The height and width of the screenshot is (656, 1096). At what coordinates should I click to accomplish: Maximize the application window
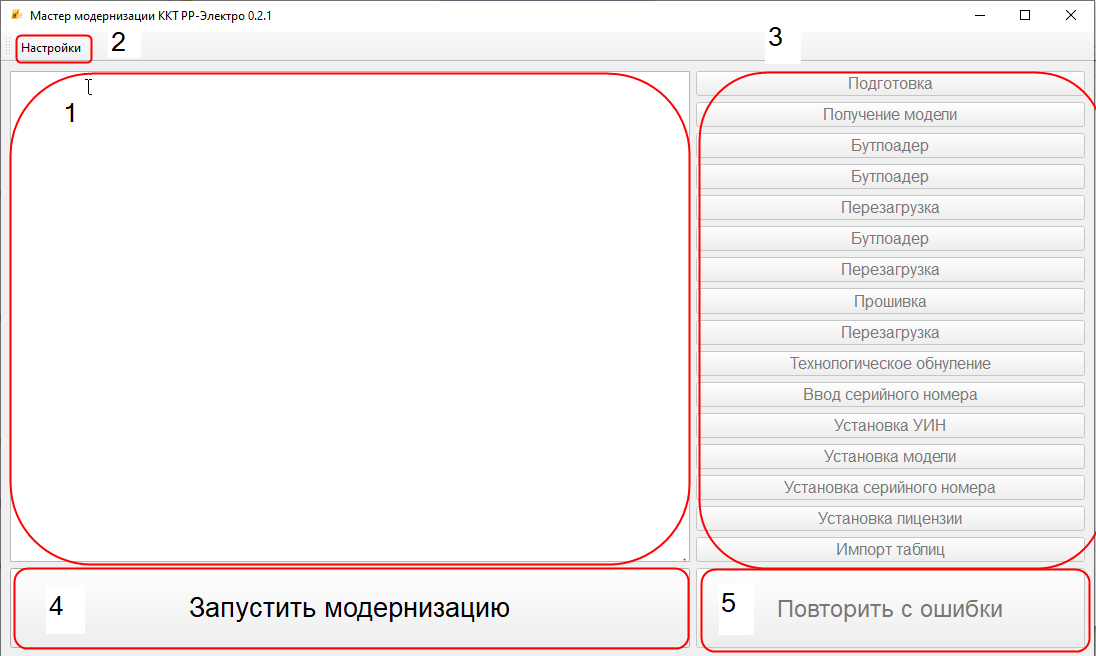click(x=1025, y=16)
